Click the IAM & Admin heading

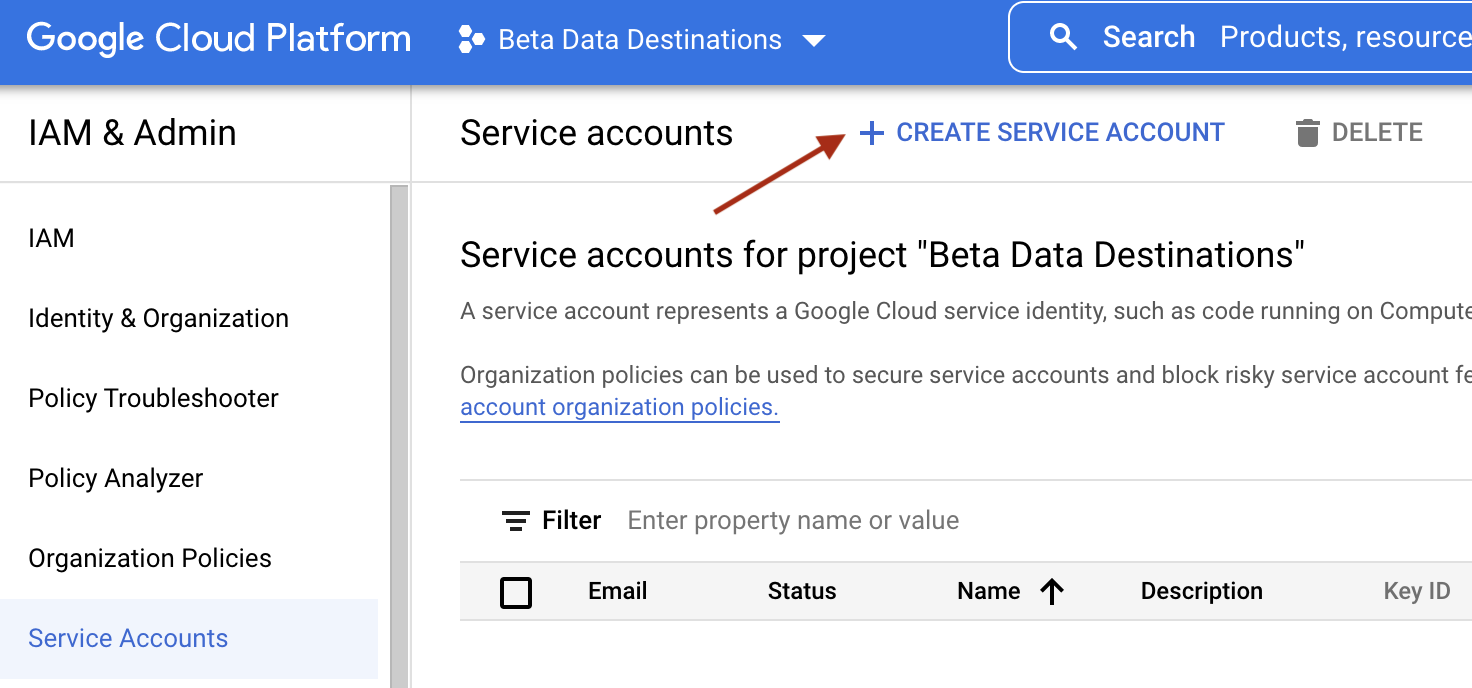[132, 133]
